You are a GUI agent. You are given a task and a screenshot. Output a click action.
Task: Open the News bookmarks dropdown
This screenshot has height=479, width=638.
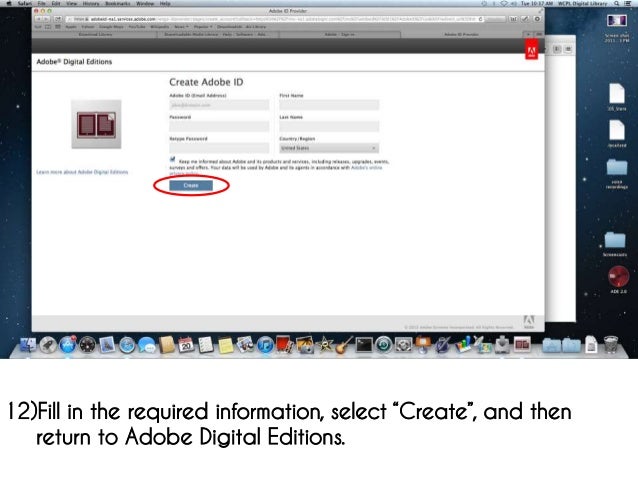[181, 27]
